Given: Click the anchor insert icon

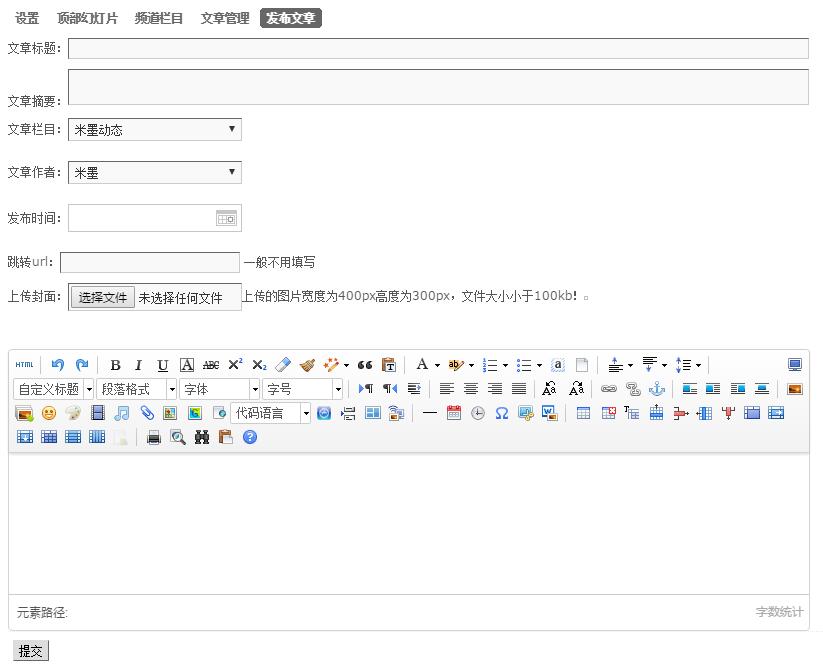Looking at the screenshot, I should click(657, 389).
